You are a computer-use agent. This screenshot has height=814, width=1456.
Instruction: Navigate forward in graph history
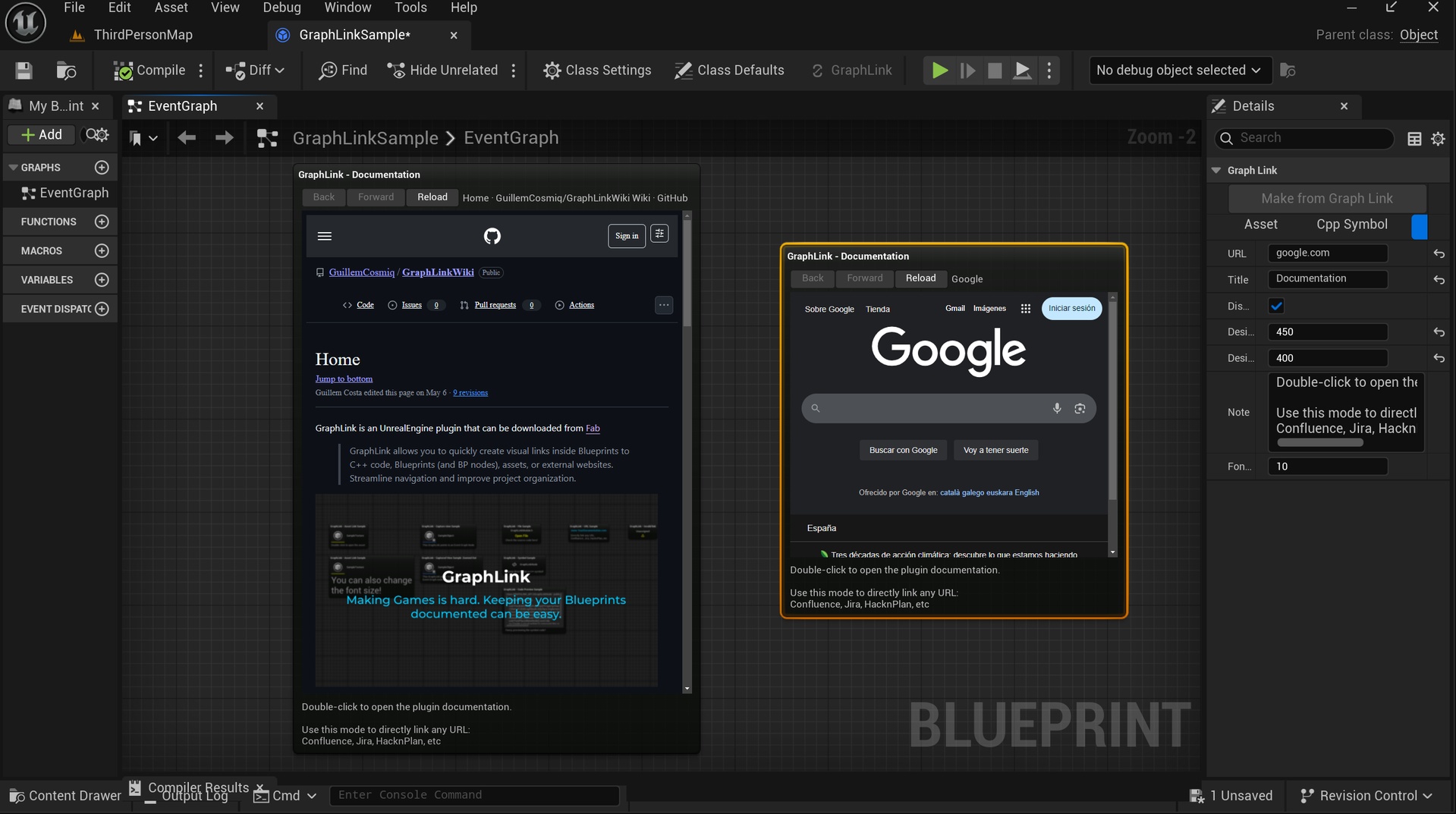pyautogui.click(x=224, y=138)
